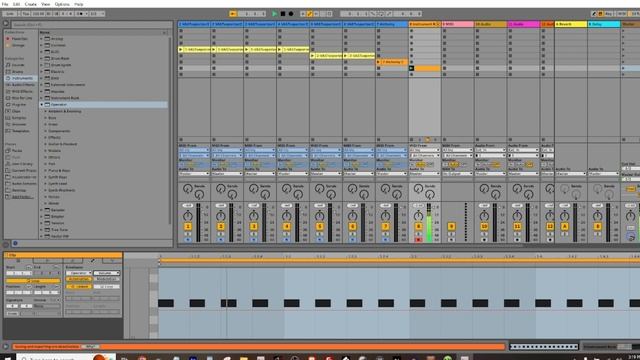Screen dimensions: 640x360
Task: Open the Options menu
Action: click(62, 4)
